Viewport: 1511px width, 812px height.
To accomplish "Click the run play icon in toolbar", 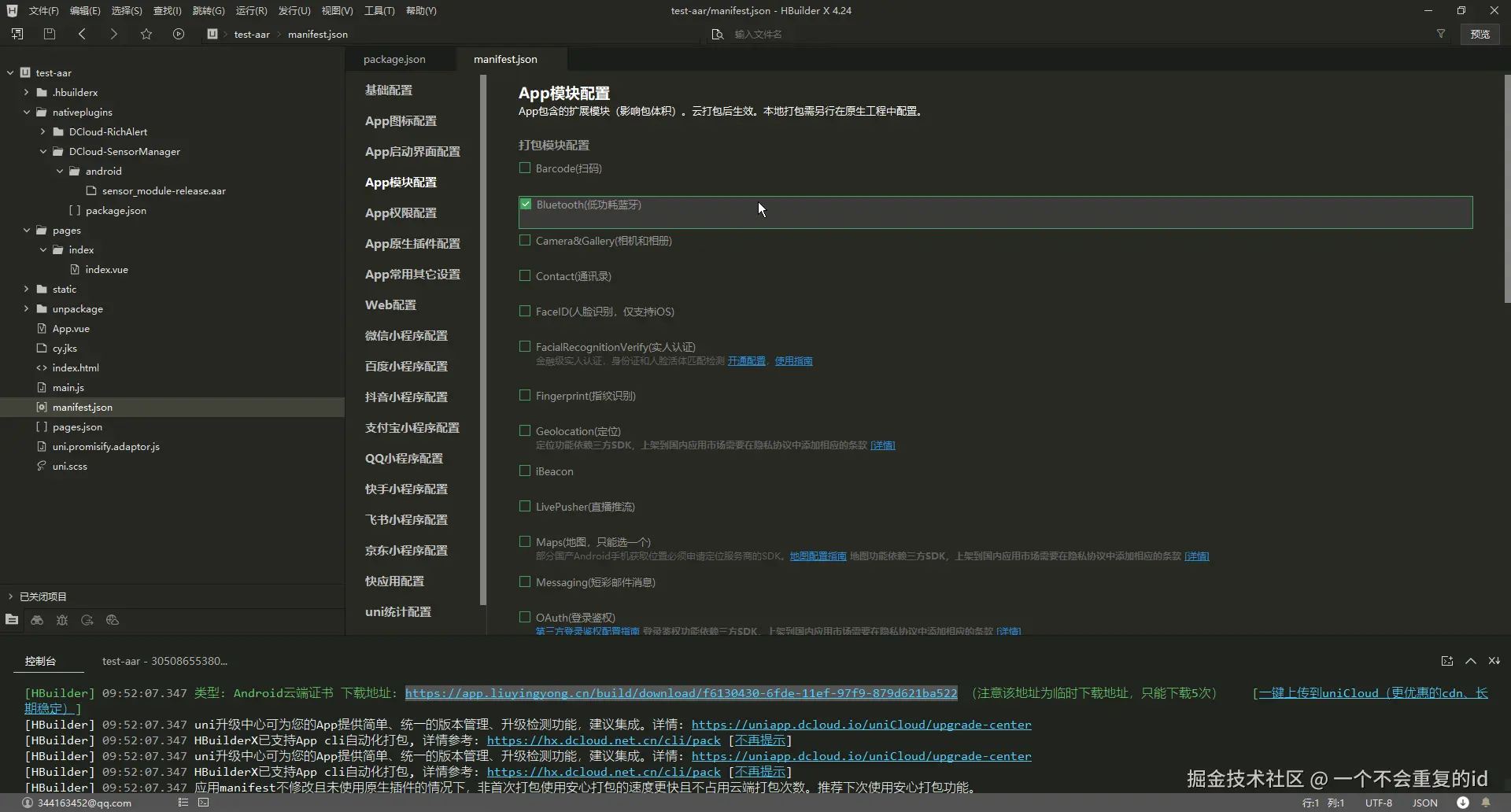I will pyautogui.click(x=179, y=34).
